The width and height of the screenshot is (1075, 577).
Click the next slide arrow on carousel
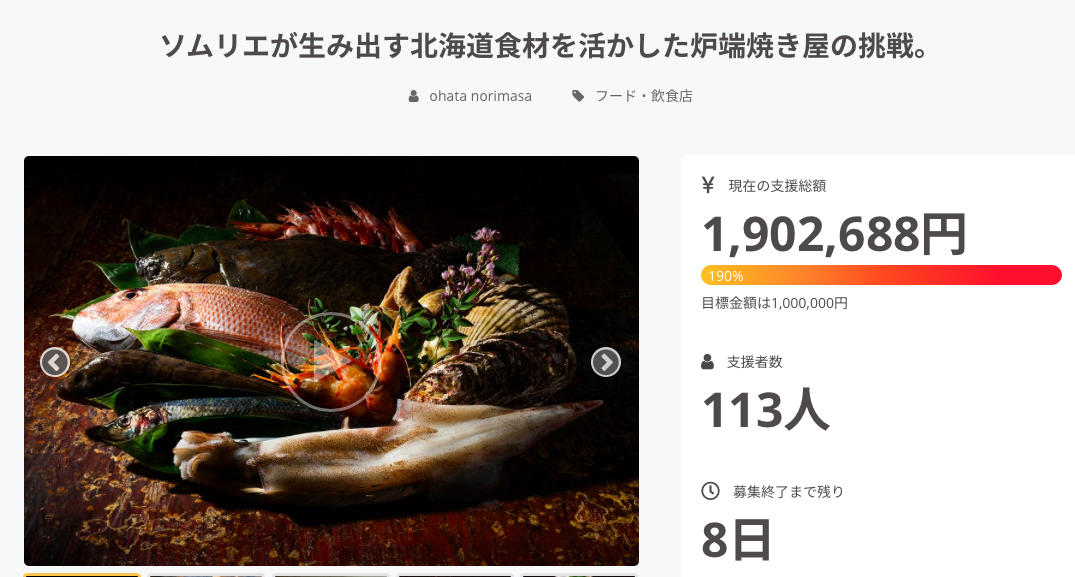[x=606, y=362]
